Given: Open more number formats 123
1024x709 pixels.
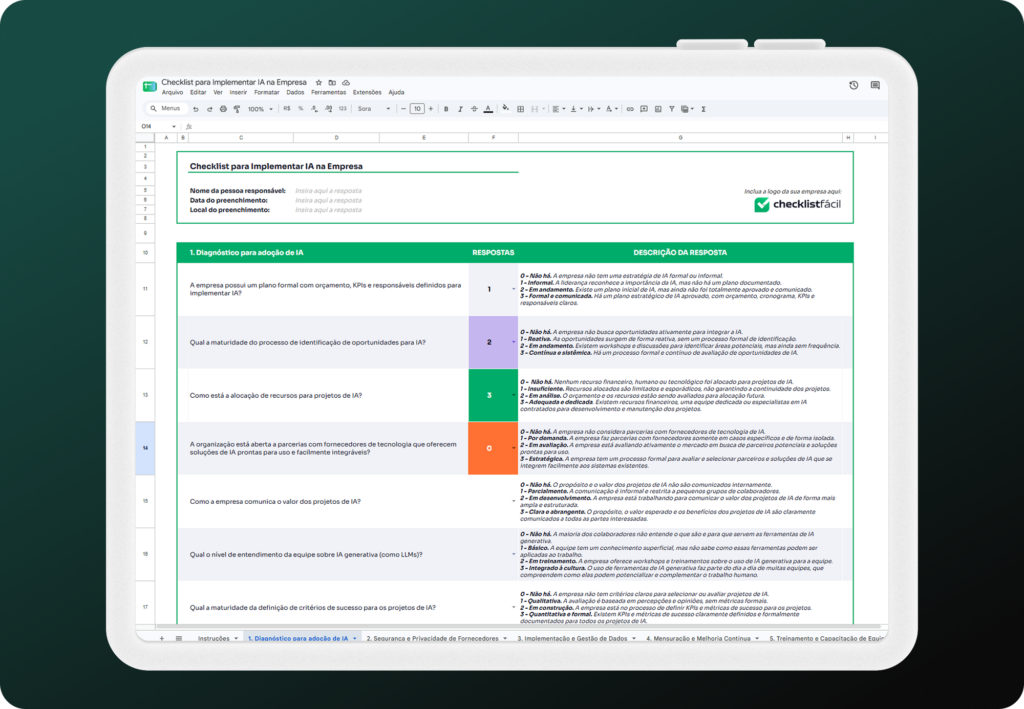Looking at the screenshot, I should [342, 108].
